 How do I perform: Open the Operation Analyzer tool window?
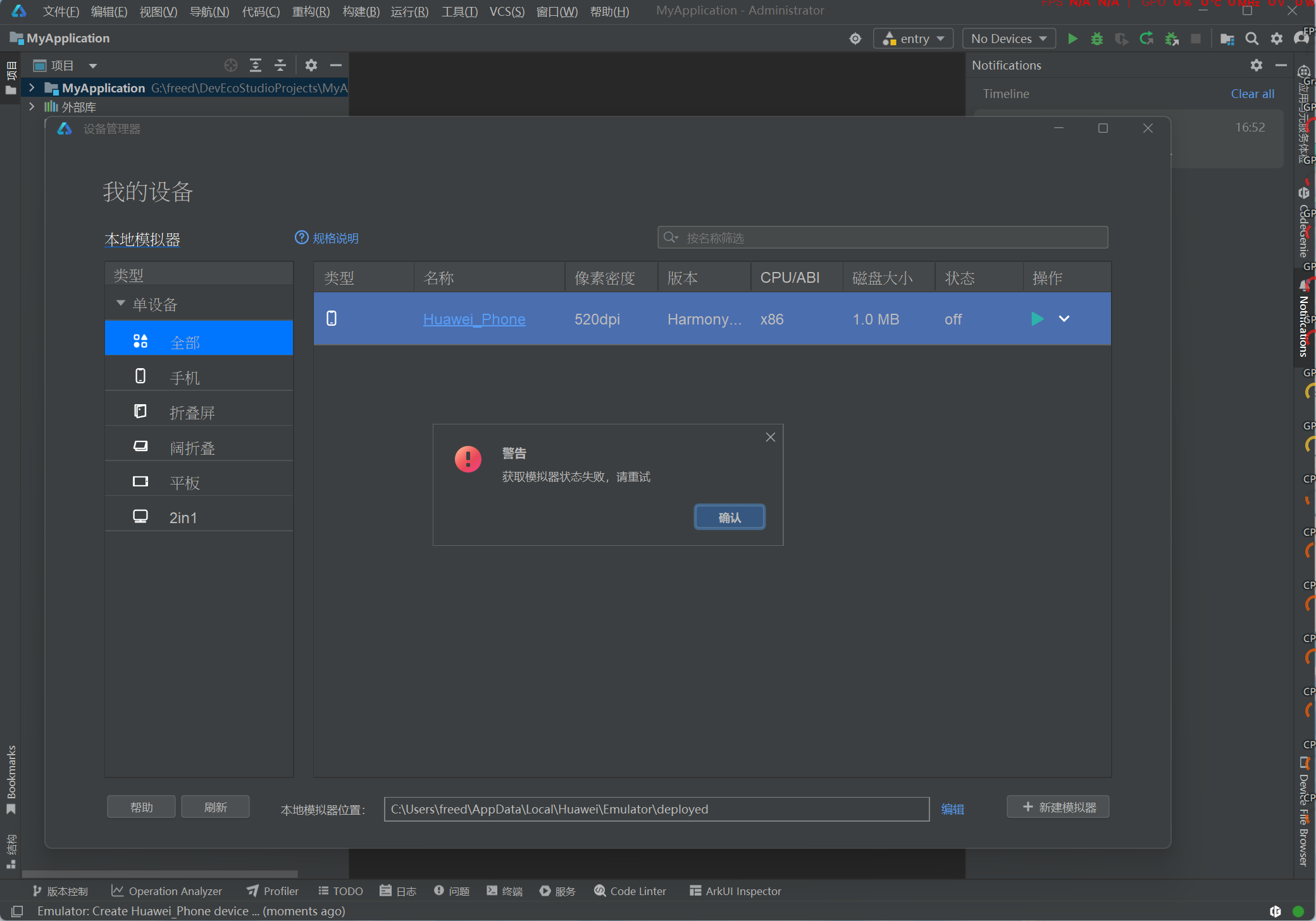click(166, 891)
